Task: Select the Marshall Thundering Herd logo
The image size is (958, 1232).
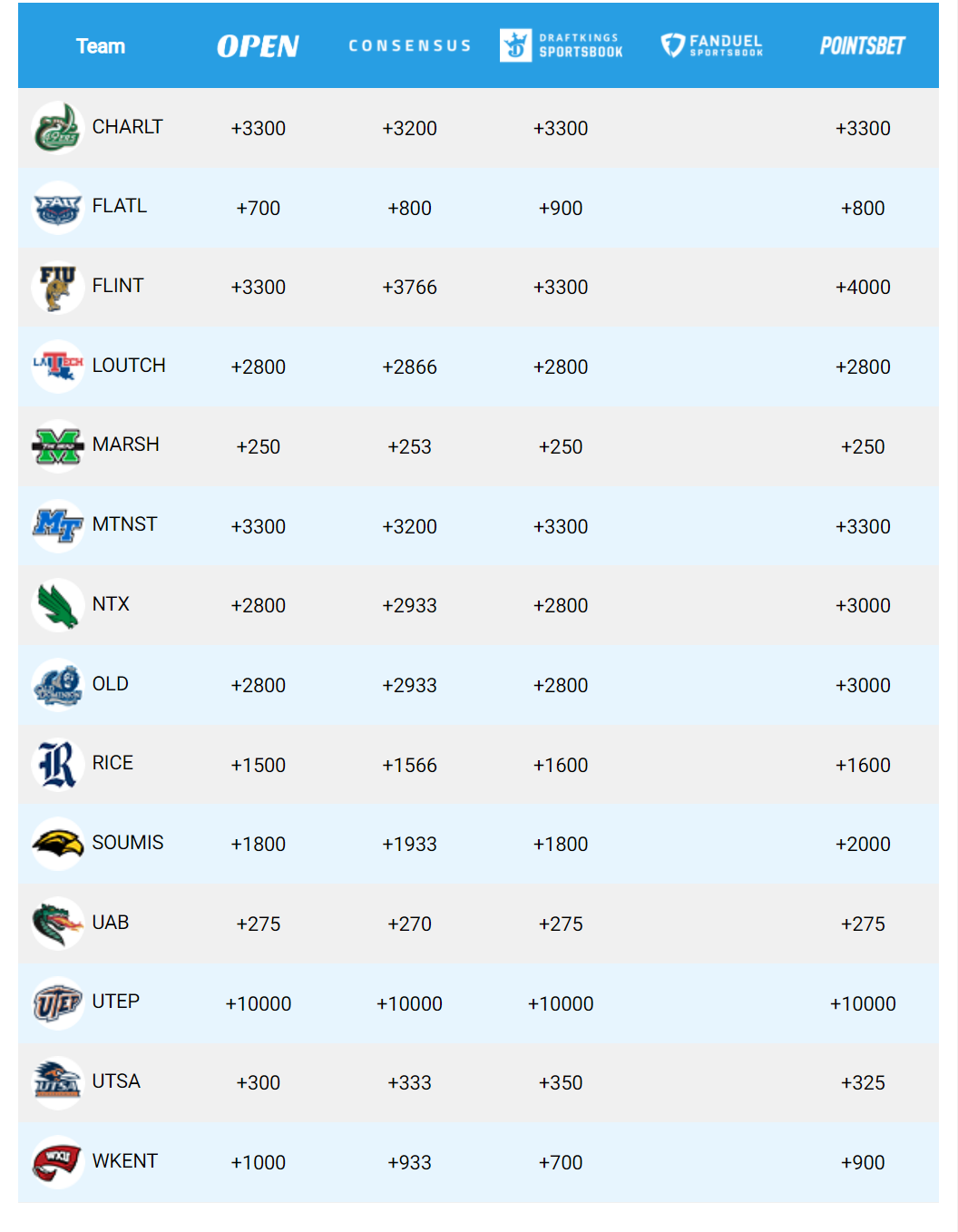Action: (x=58, y=446)
